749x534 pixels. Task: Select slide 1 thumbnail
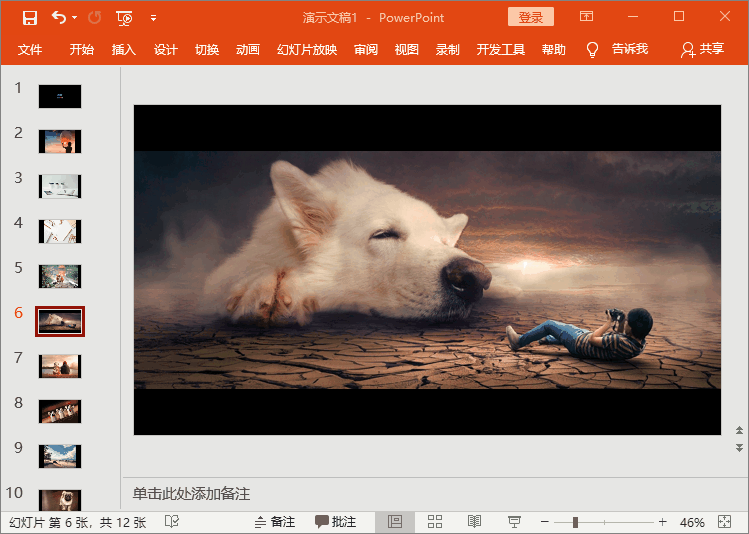click(60, 96)
